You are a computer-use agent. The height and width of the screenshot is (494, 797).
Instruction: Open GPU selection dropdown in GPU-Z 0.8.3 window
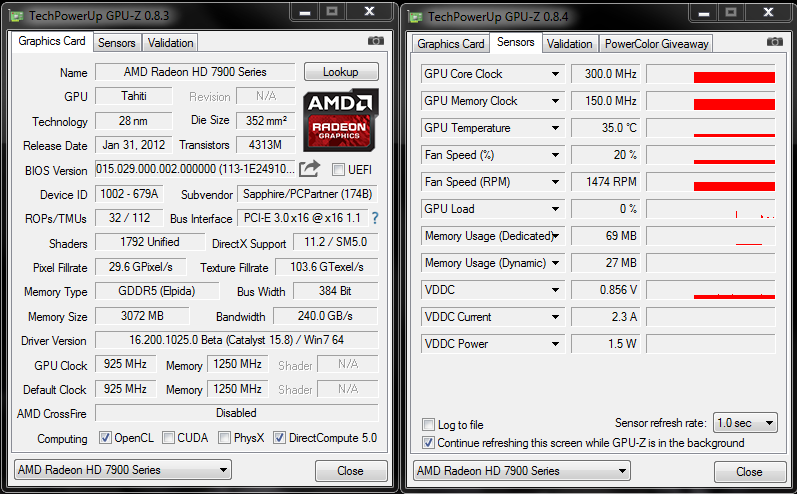tap(122, 470)
